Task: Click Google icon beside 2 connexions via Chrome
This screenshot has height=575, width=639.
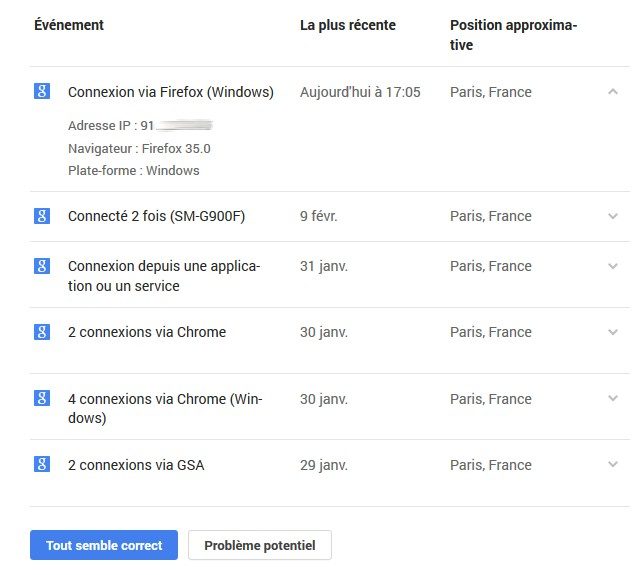Action: point(42,331)
